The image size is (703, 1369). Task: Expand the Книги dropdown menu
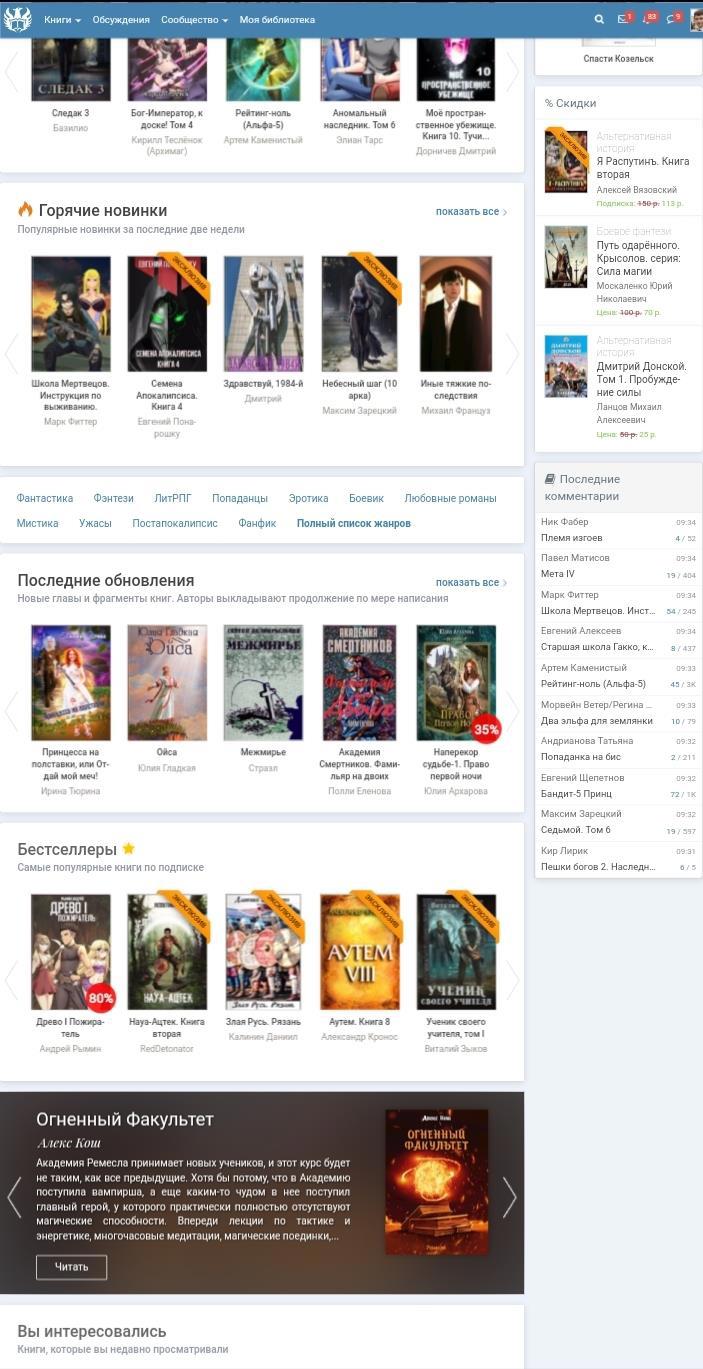click(62, 19)
